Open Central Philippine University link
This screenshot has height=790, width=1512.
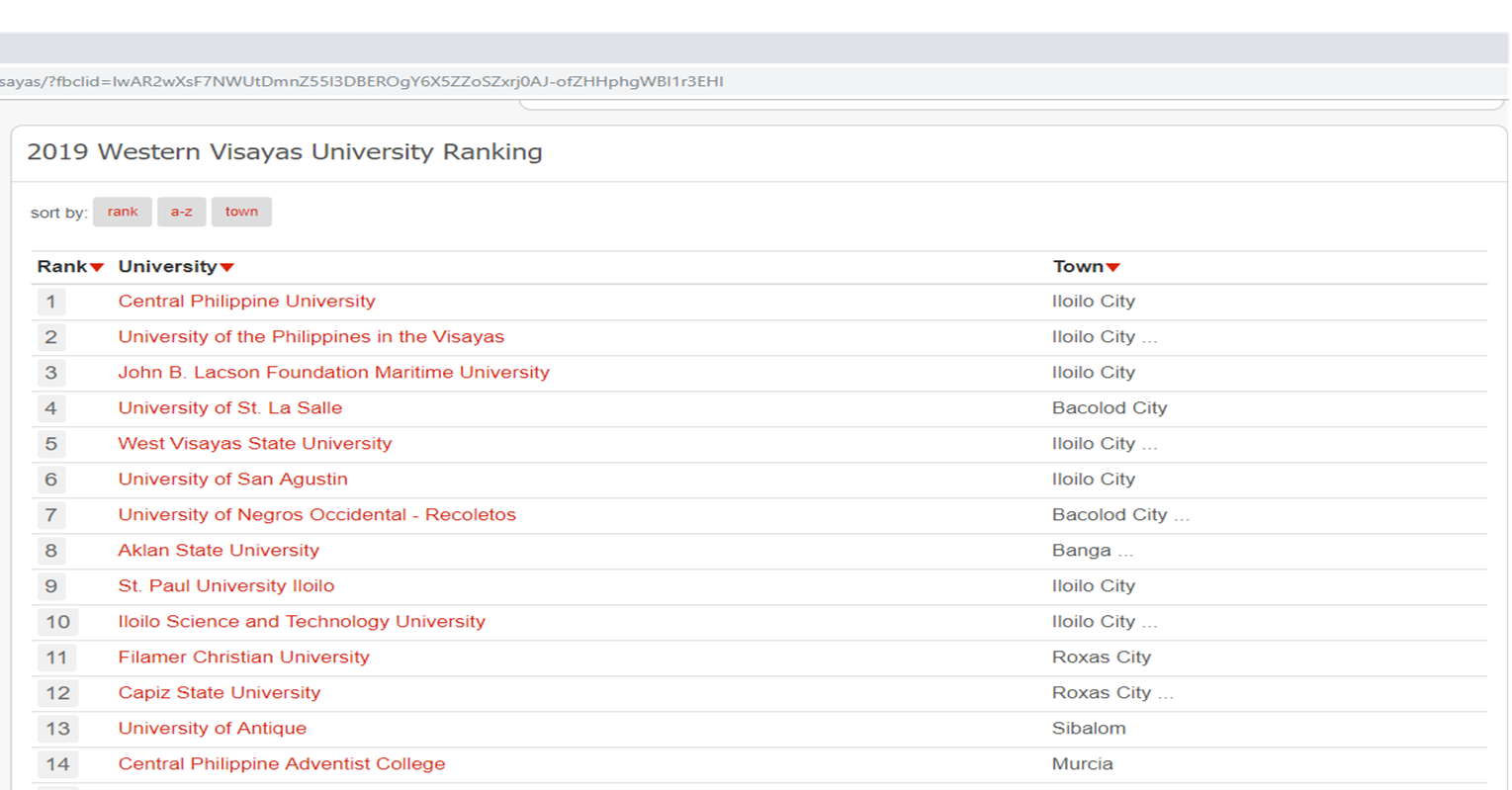[x=246, y=302]
